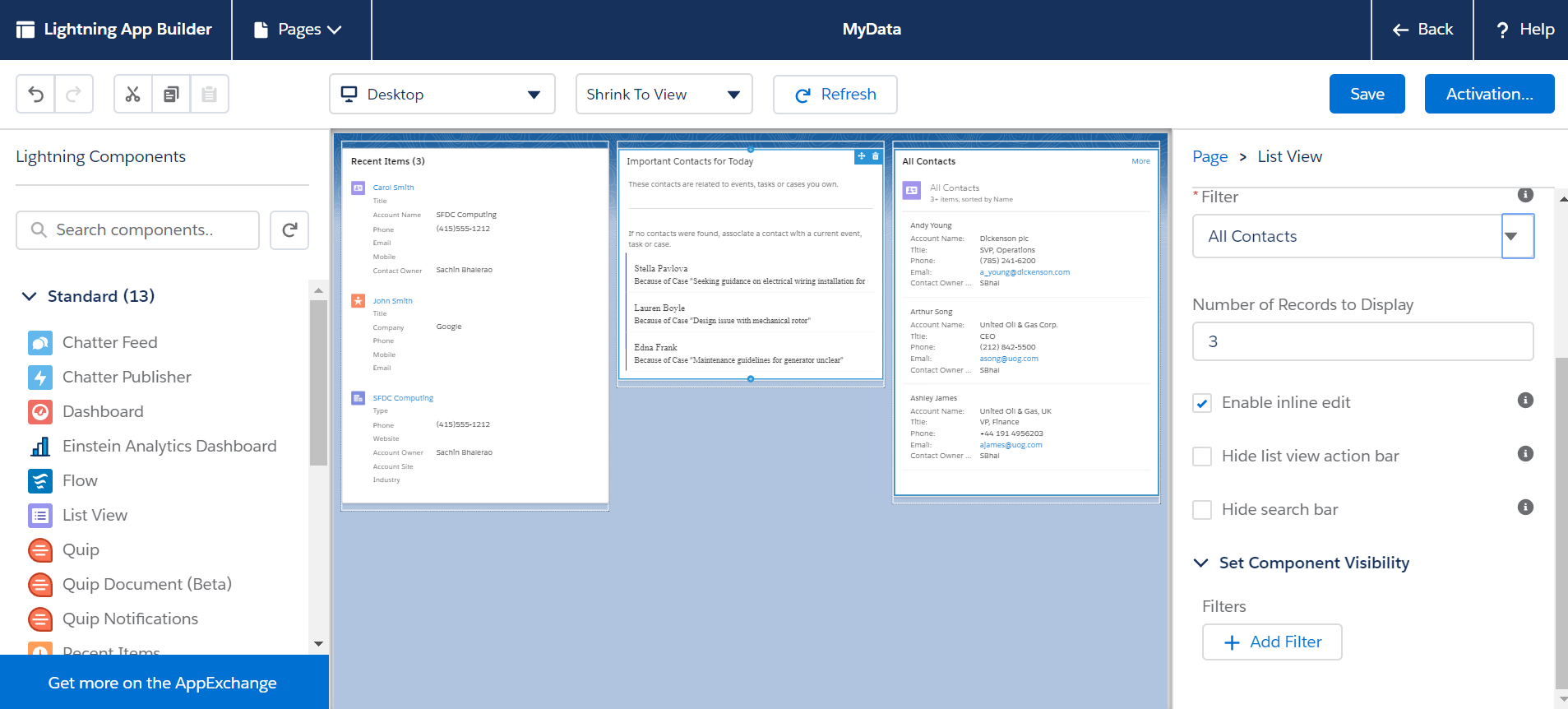The height and width of the screenshot is (709, 1568).
Task: Click a_young@dickenson.com email link
Action: click(1025, 272)
